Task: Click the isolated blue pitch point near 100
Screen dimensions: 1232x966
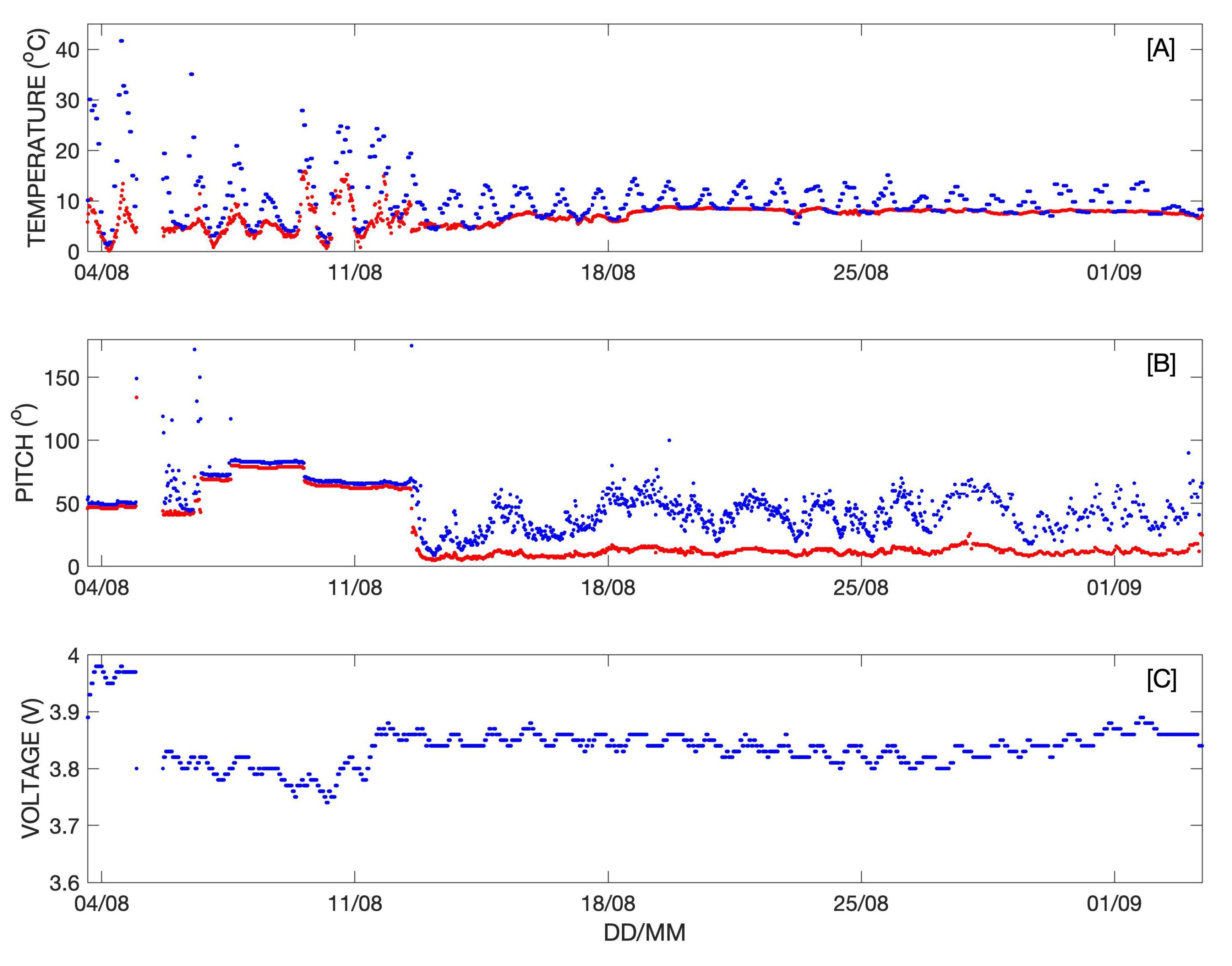Action: tap(669, 440)
